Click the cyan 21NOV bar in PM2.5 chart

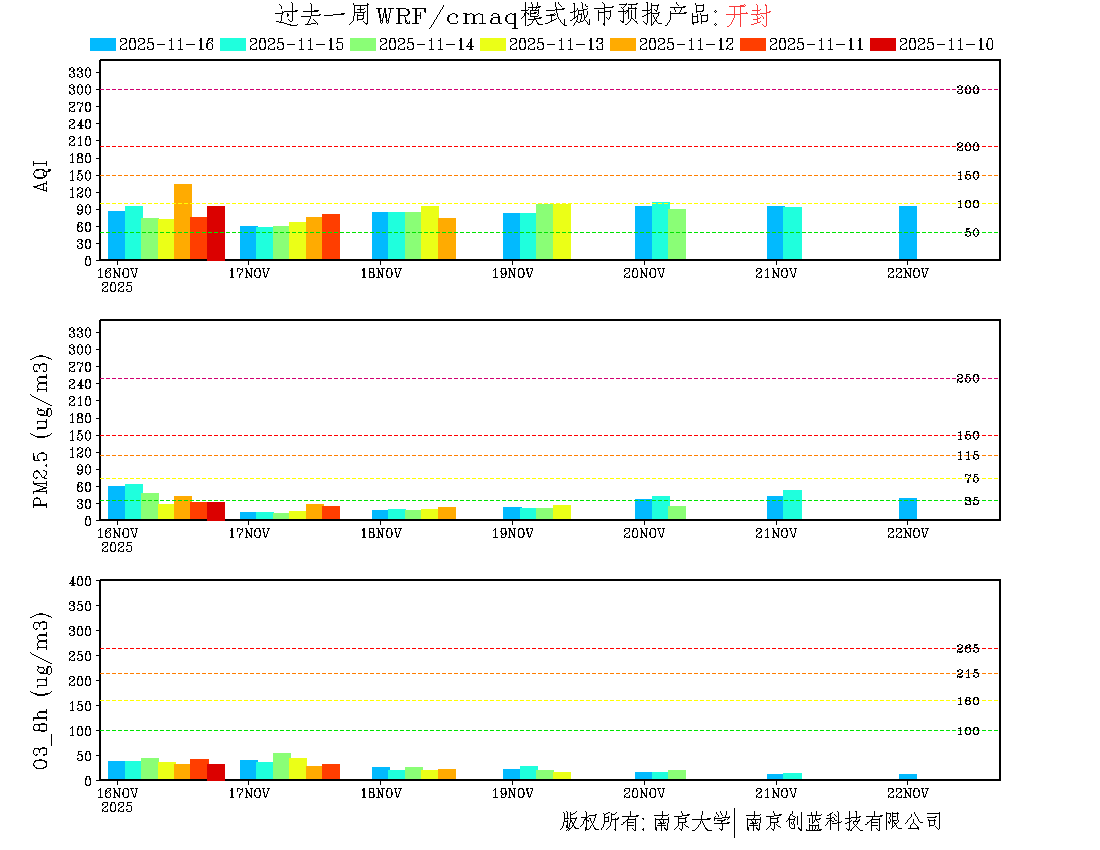[792, 504]
